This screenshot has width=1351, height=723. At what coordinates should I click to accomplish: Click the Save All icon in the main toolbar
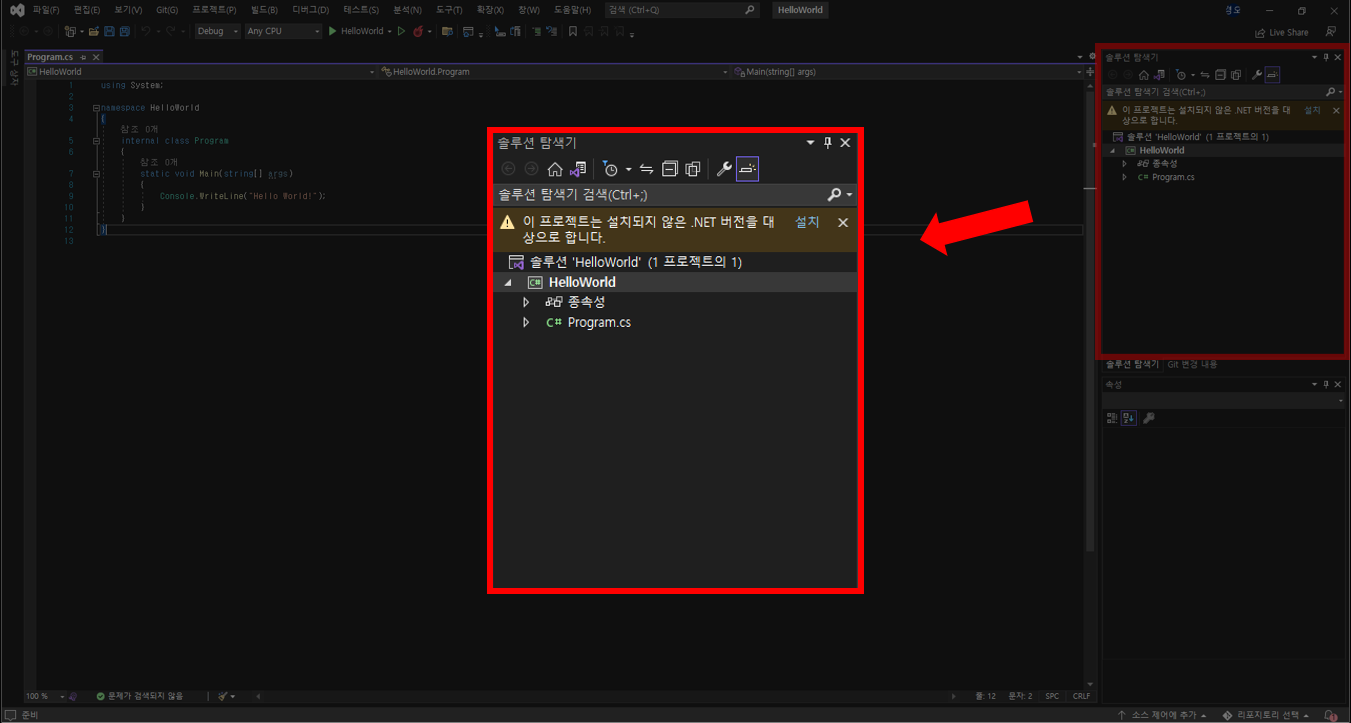click(x=124, y=31)
